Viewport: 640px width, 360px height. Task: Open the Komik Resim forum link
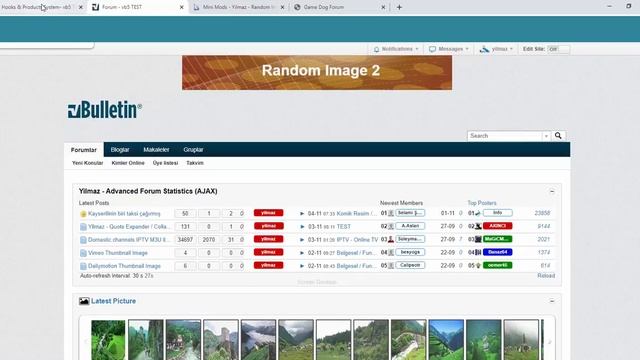click(x=356, y=213)
